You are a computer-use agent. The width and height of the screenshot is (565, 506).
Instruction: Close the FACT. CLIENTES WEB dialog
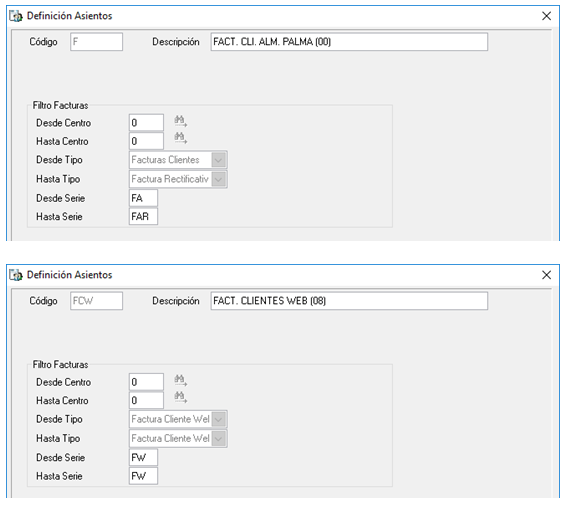546,275
